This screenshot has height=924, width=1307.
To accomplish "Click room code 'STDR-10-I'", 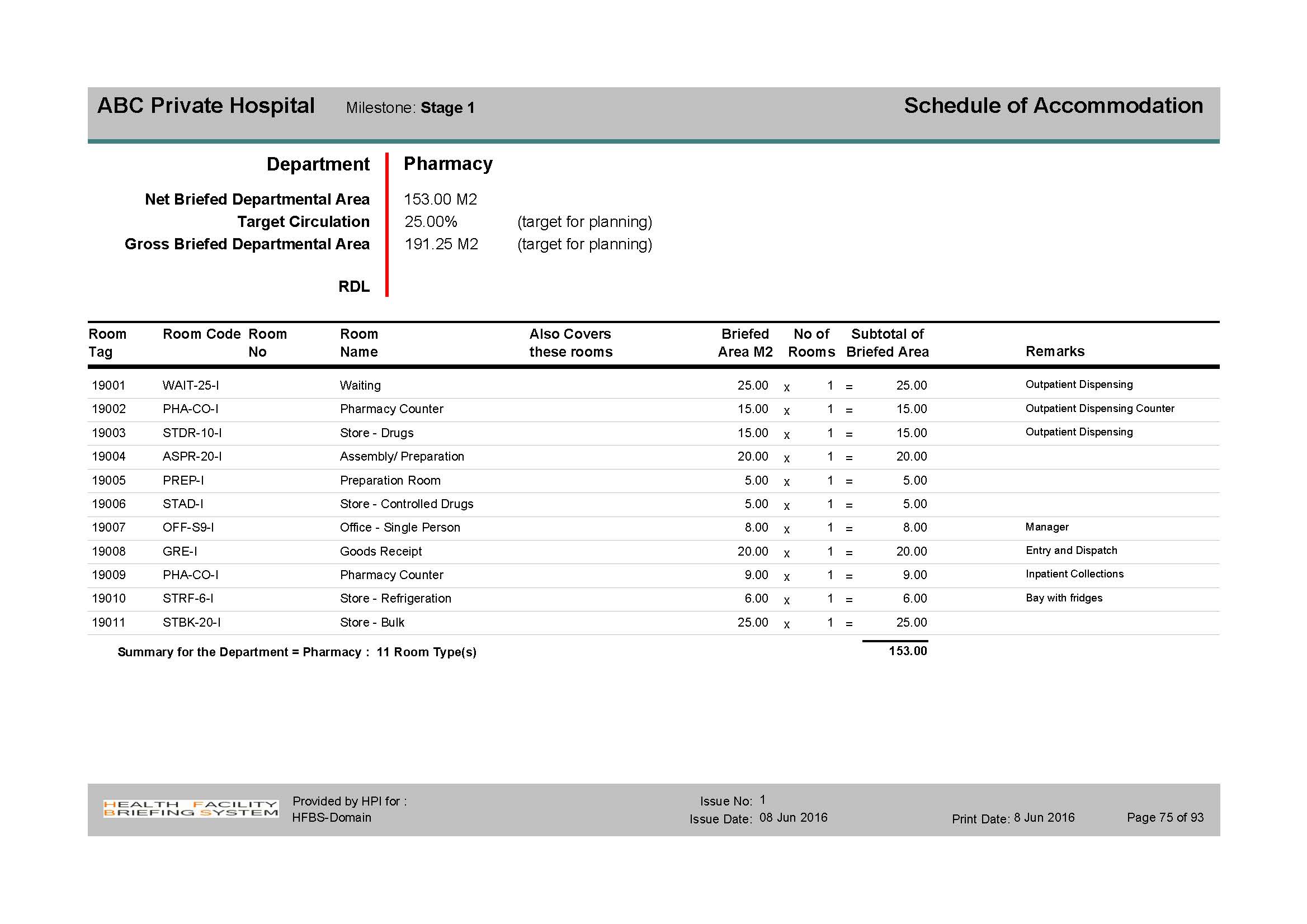I will [x=192, y=433].
